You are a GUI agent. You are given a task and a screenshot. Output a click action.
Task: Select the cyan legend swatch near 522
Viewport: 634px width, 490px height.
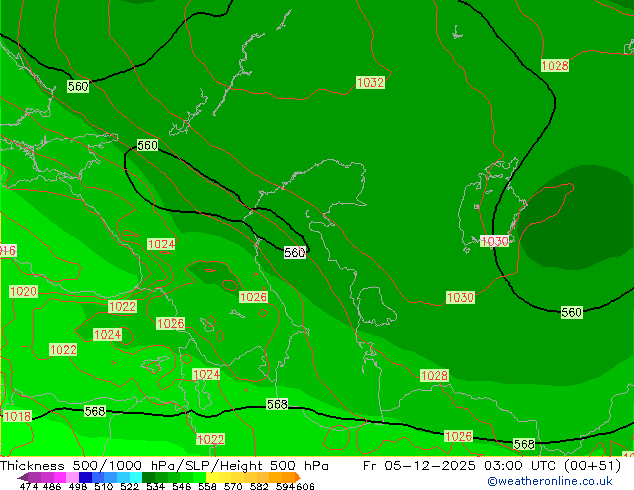[x=136, y=477]
